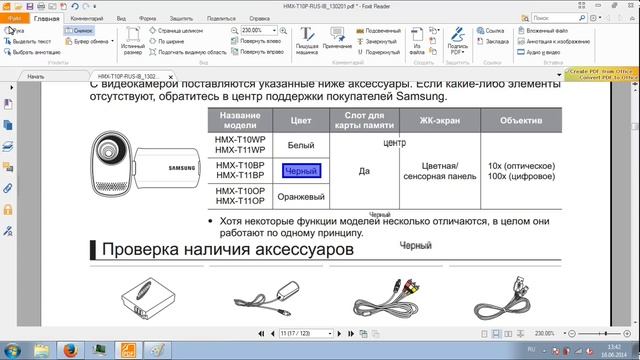This screenshot has width=640, height=360.
Task: Switch to the View (Вид) ribbon tab
Action: 121,18
